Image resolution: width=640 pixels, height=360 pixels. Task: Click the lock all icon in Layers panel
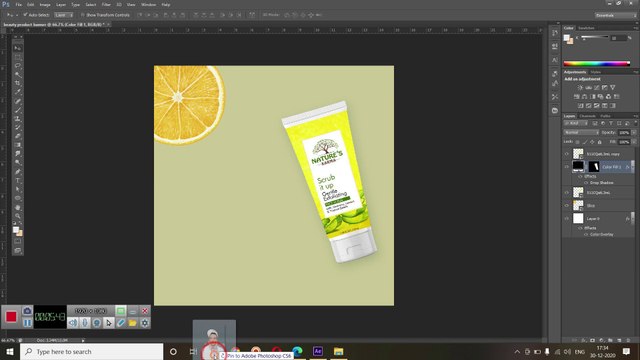pyautogui.click(x=600, y=142)
